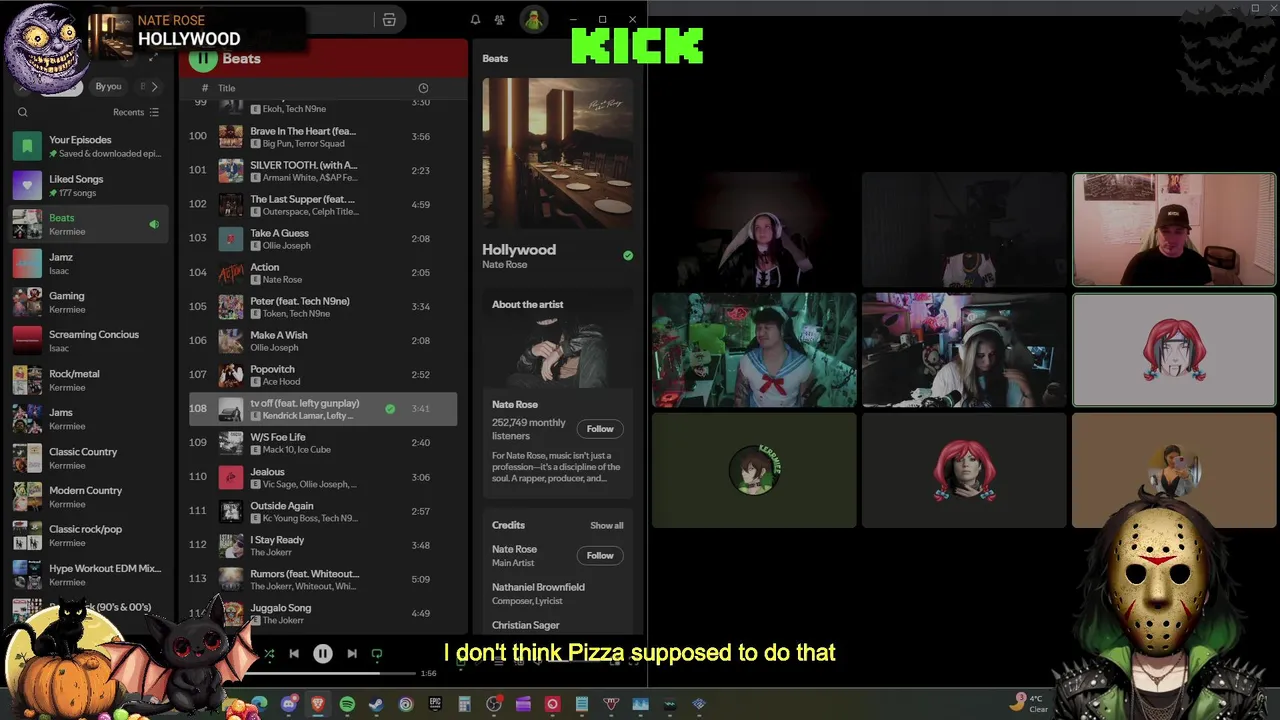The image size is (1280, 720).
Task: Open the Nate Rose link under Action
Action: click(282, 280)
